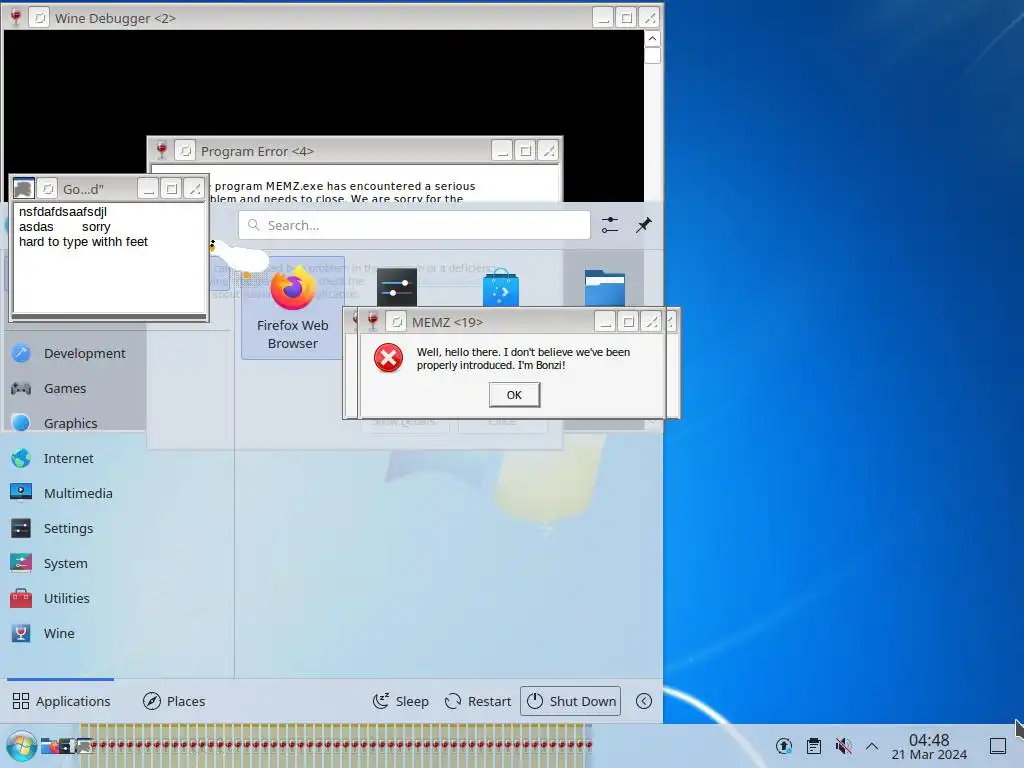
Task: Open the Firefox Web Browser launcher
Action: (293, 308)
